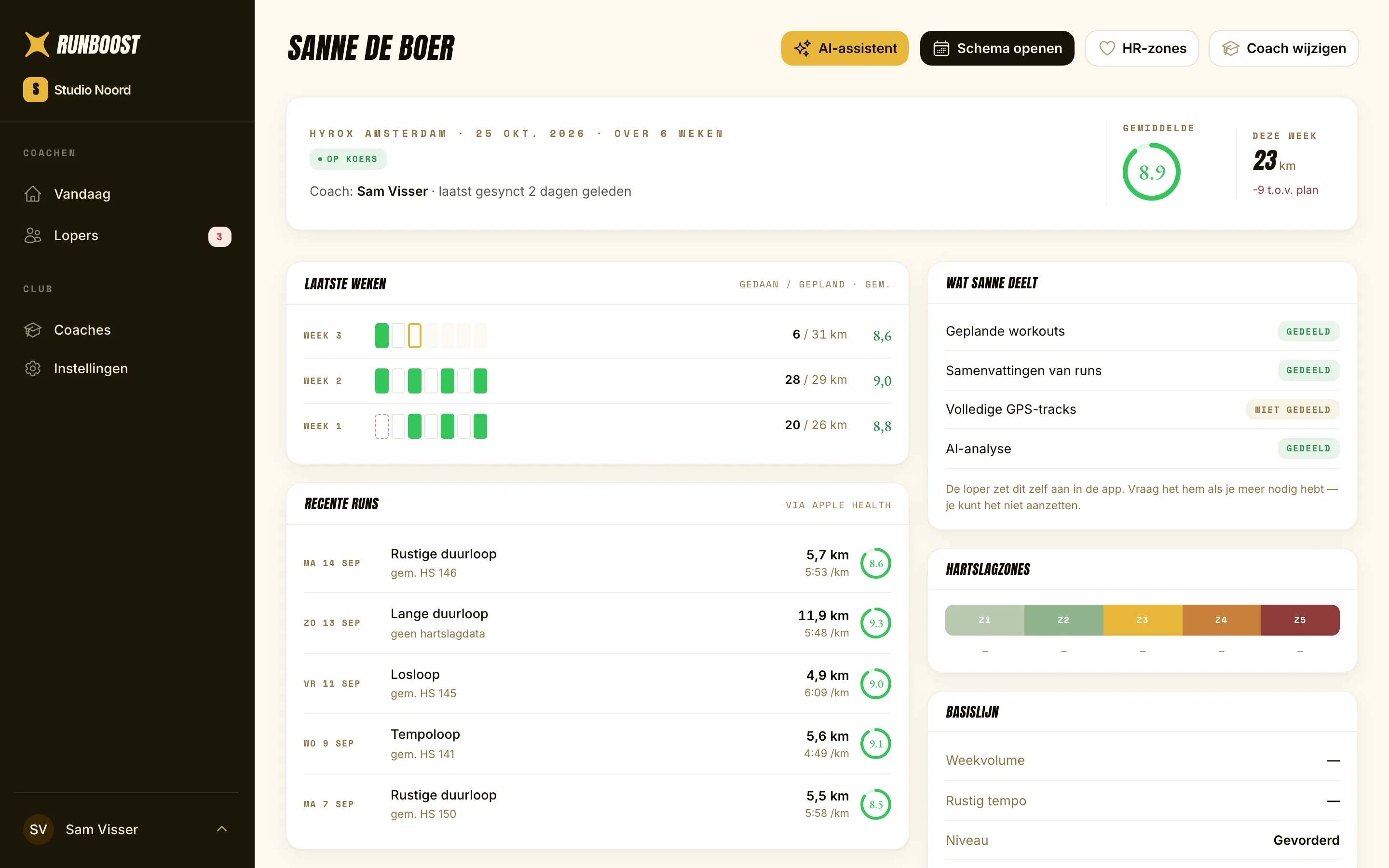Click Gedeeld badge next to Geplande workouts
The height and width of the screenshot is (868, 1389).
point(1308,331)
